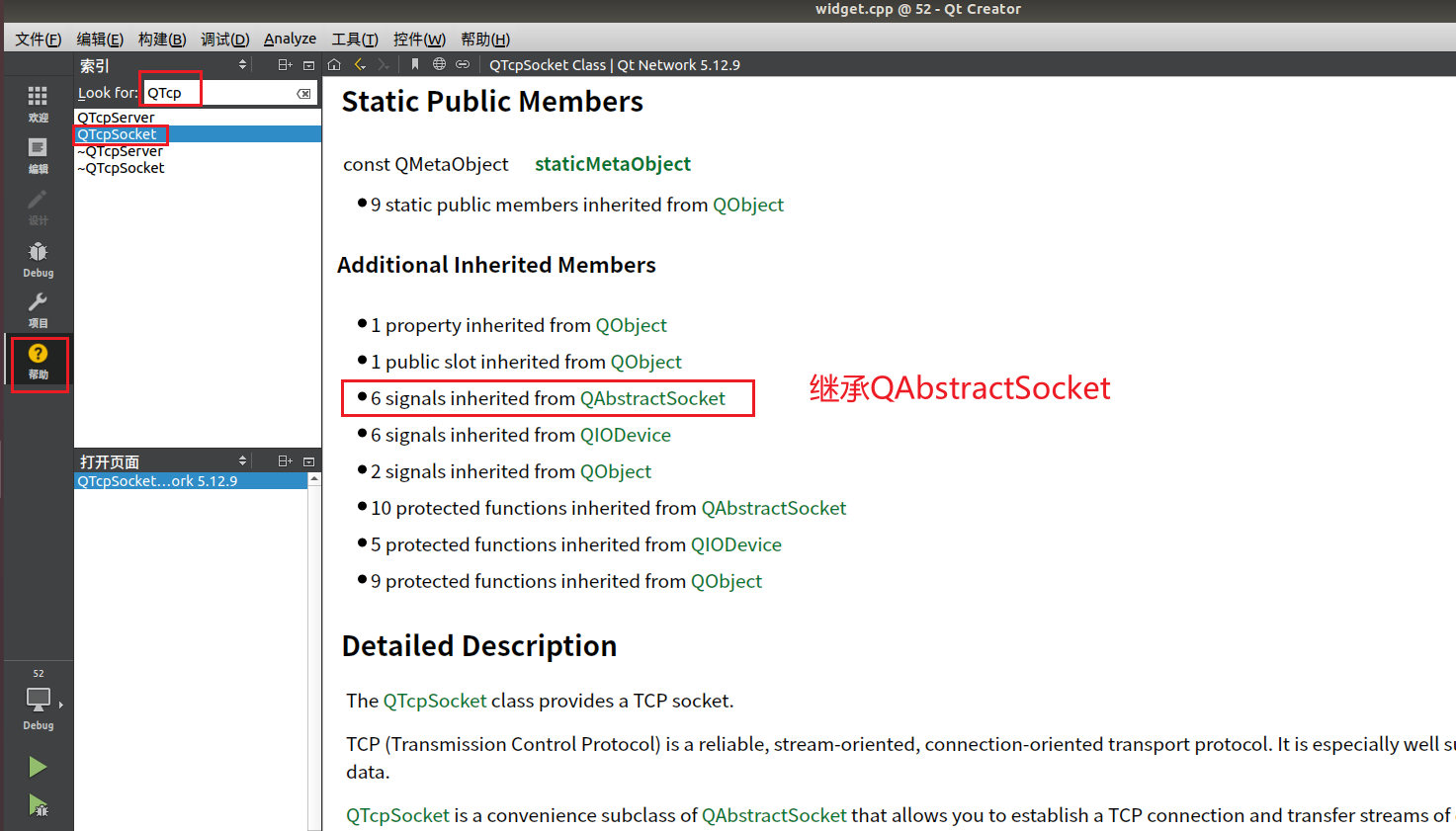Image resolution: width=1456 pixels, height=831 pixels.
Task: Start debugging with the play-bug button
Action: click(38, 805)
